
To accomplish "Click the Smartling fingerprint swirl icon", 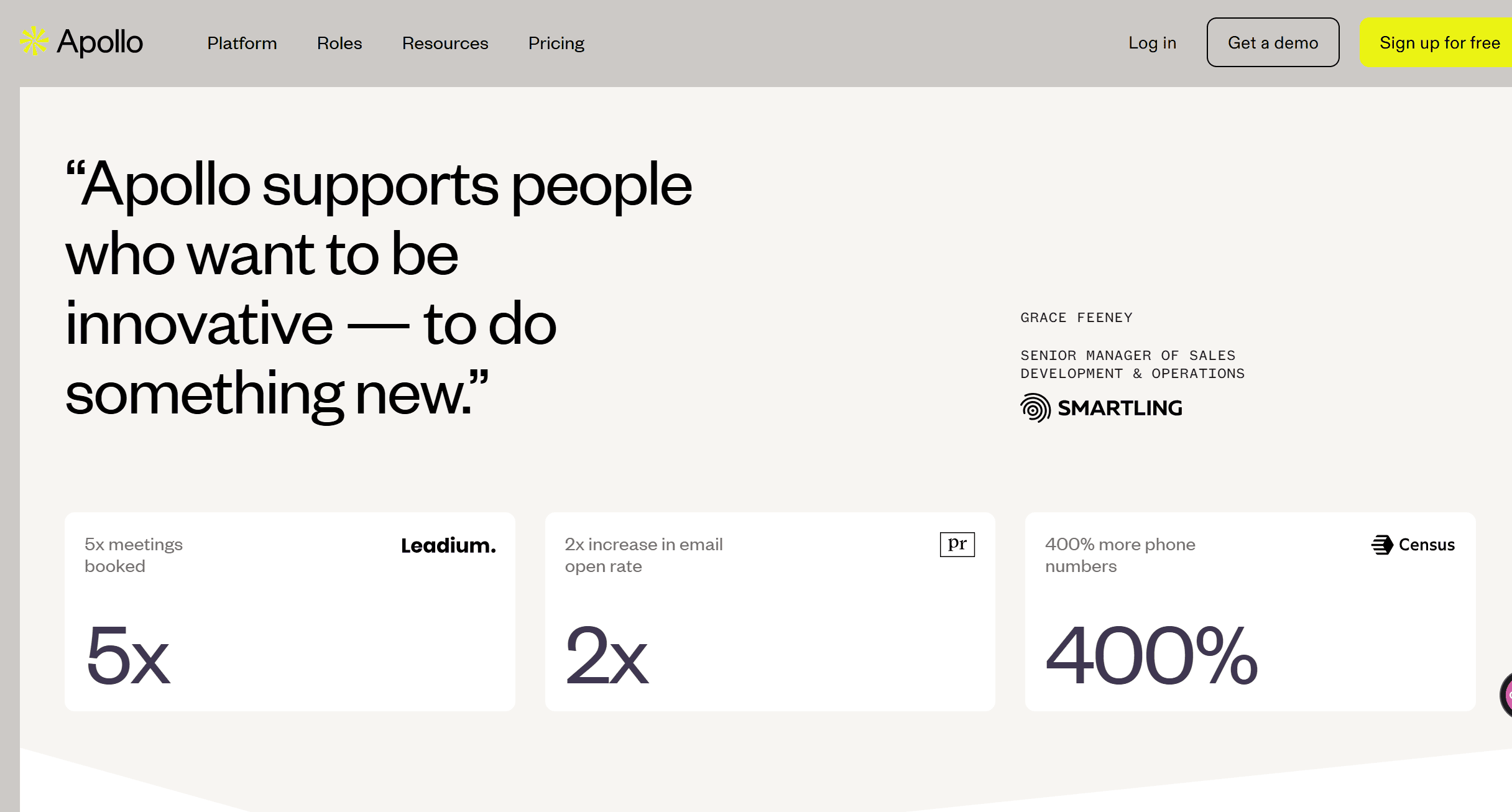I will coord(1035,408).
